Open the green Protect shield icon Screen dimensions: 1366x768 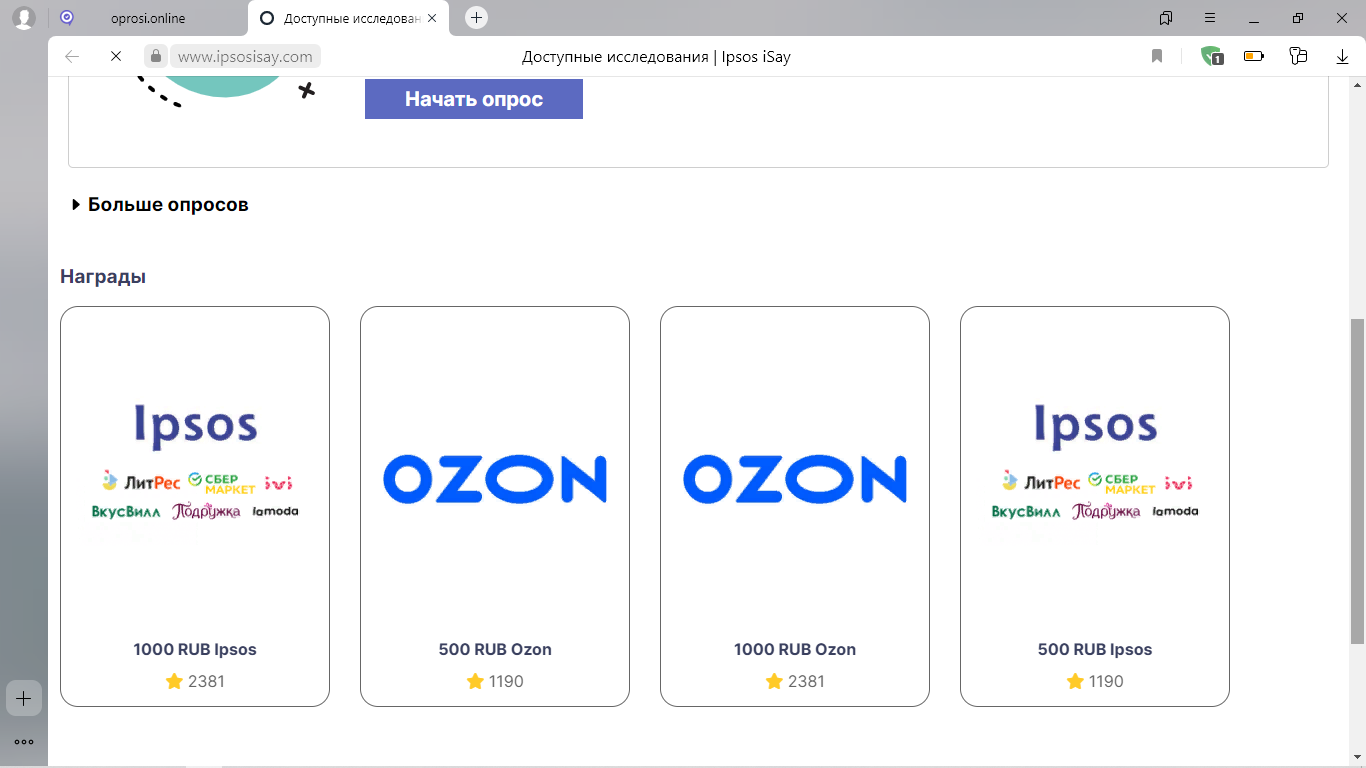1212,57
